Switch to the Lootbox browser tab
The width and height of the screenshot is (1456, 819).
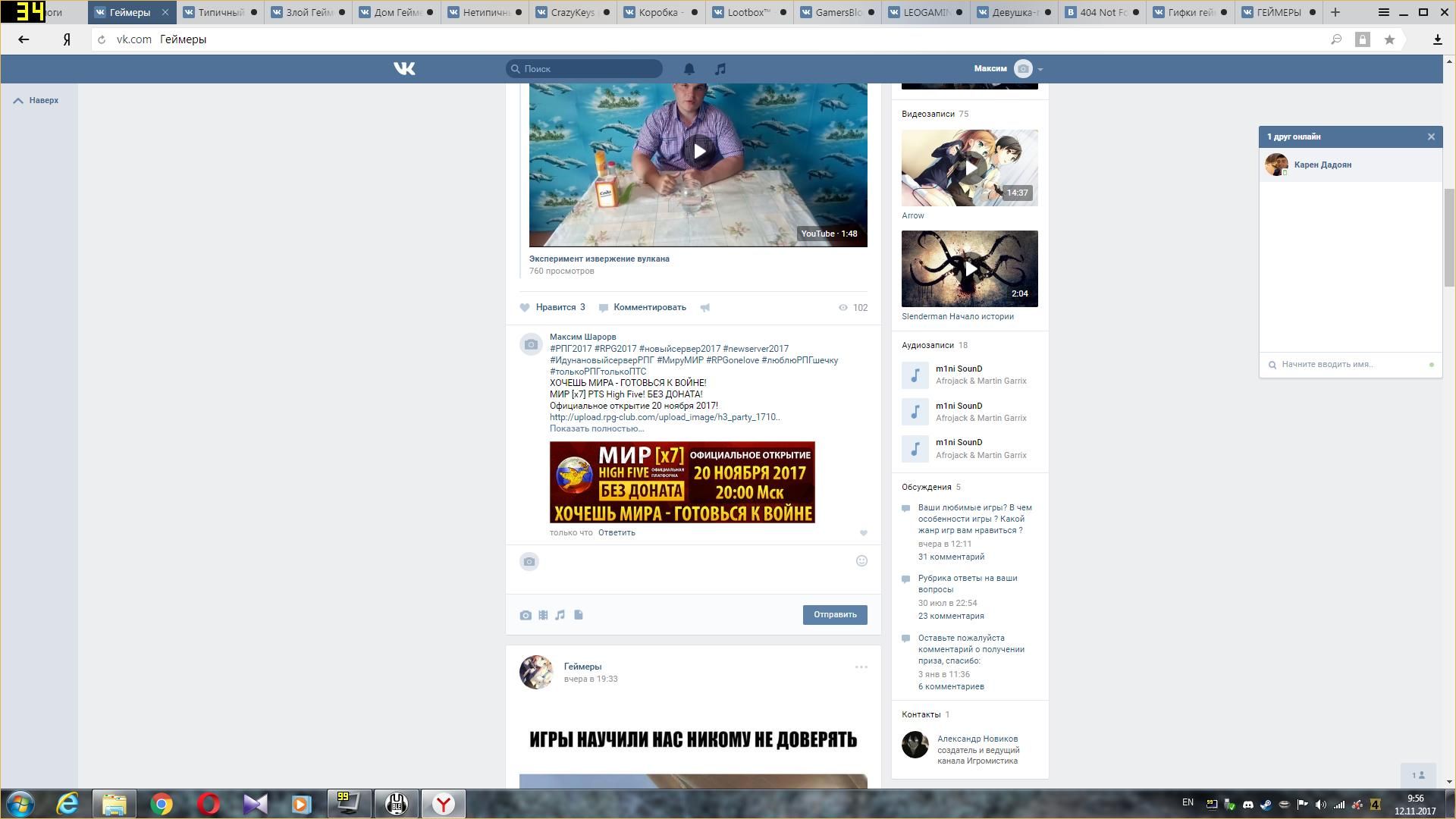pyautogui.click(x=748, y=12)
